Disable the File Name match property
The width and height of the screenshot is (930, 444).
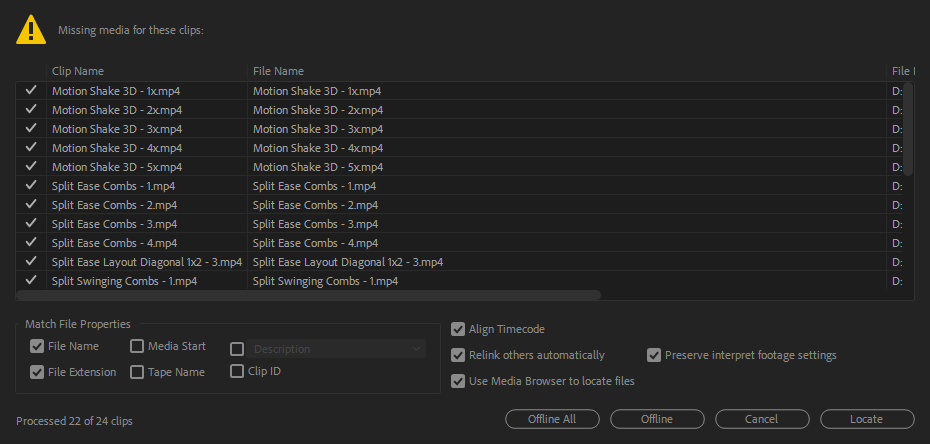coord(38,347)
